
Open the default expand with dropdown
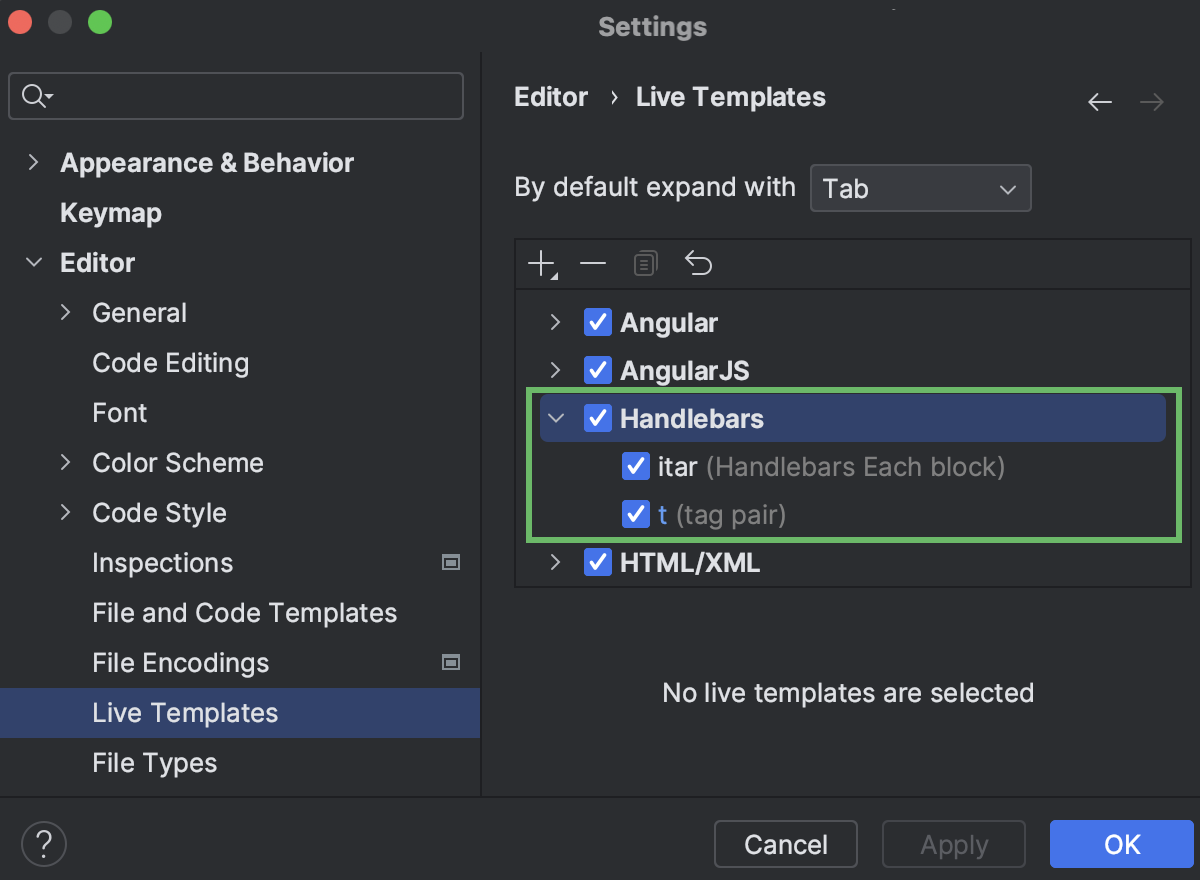920,188
